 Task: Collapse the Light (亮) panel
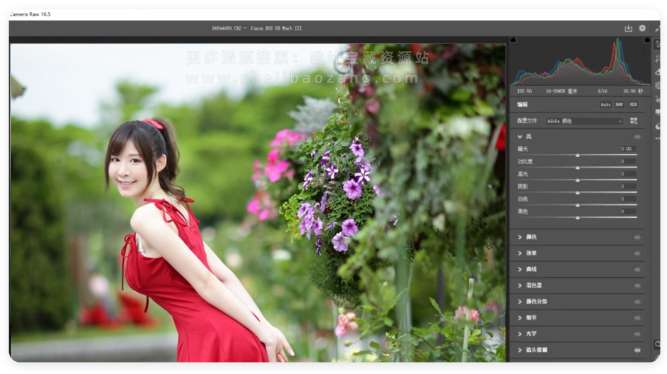coord(520,137)
